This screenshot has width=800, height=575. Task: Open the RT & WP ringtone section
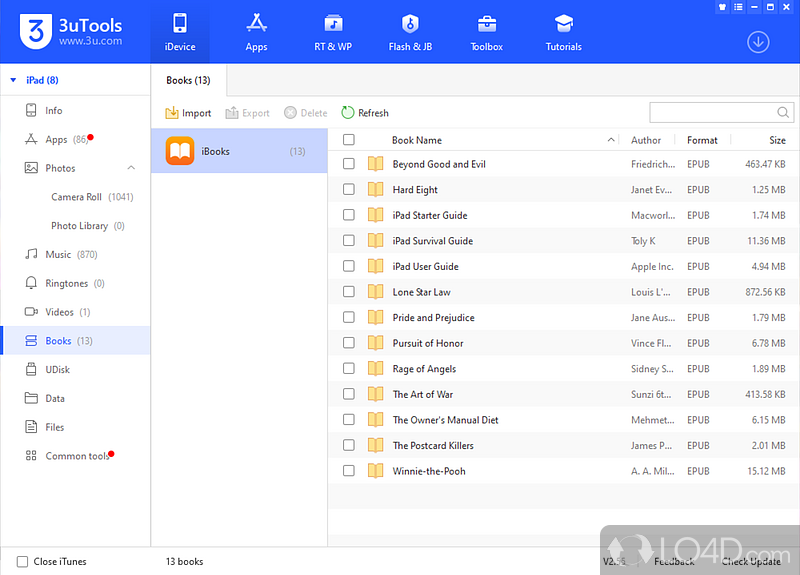[333, 33]
